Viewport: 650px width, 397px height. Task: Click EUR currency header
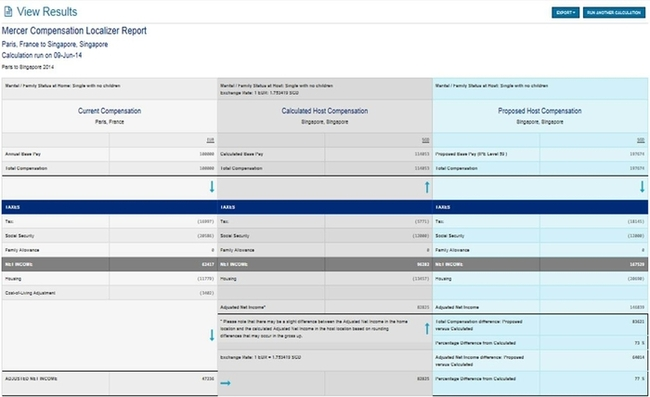(211, 140)
